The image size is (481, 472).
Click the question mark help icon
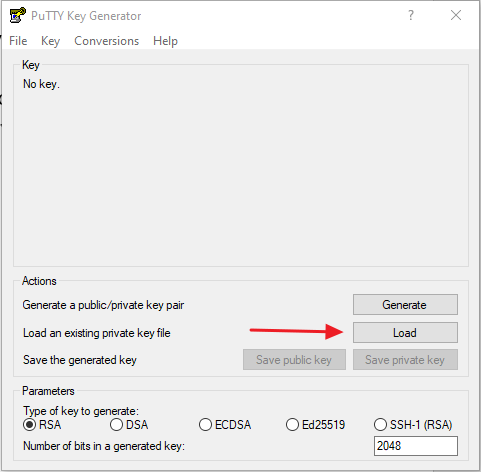(x=411, y=15)
